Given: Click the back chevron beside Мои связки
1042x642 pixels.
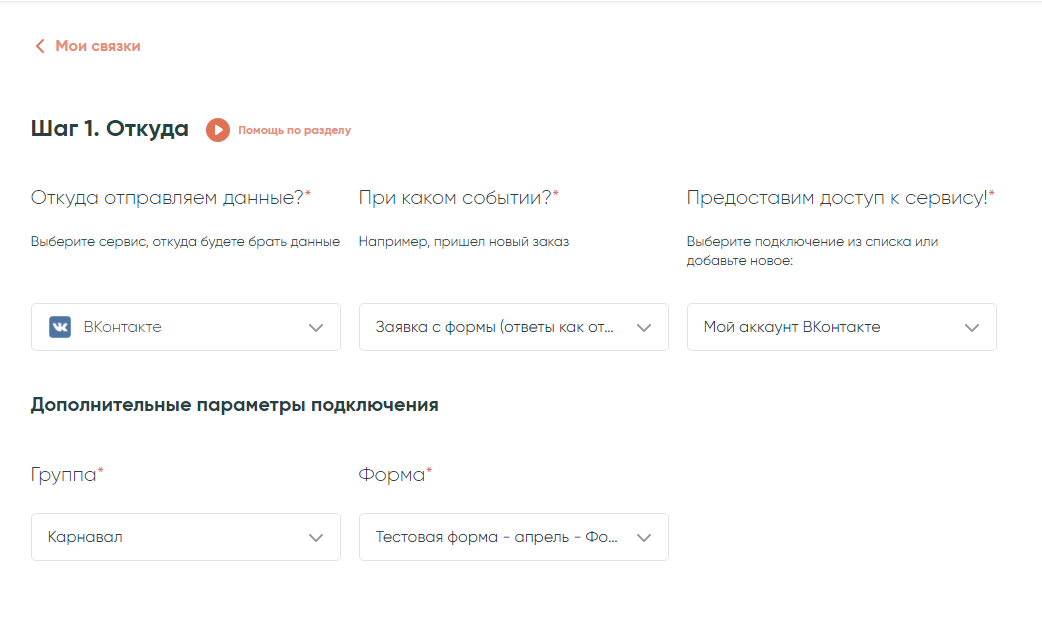Looking at the screenshot, I should pyautogui.click(x=40, y=46).
